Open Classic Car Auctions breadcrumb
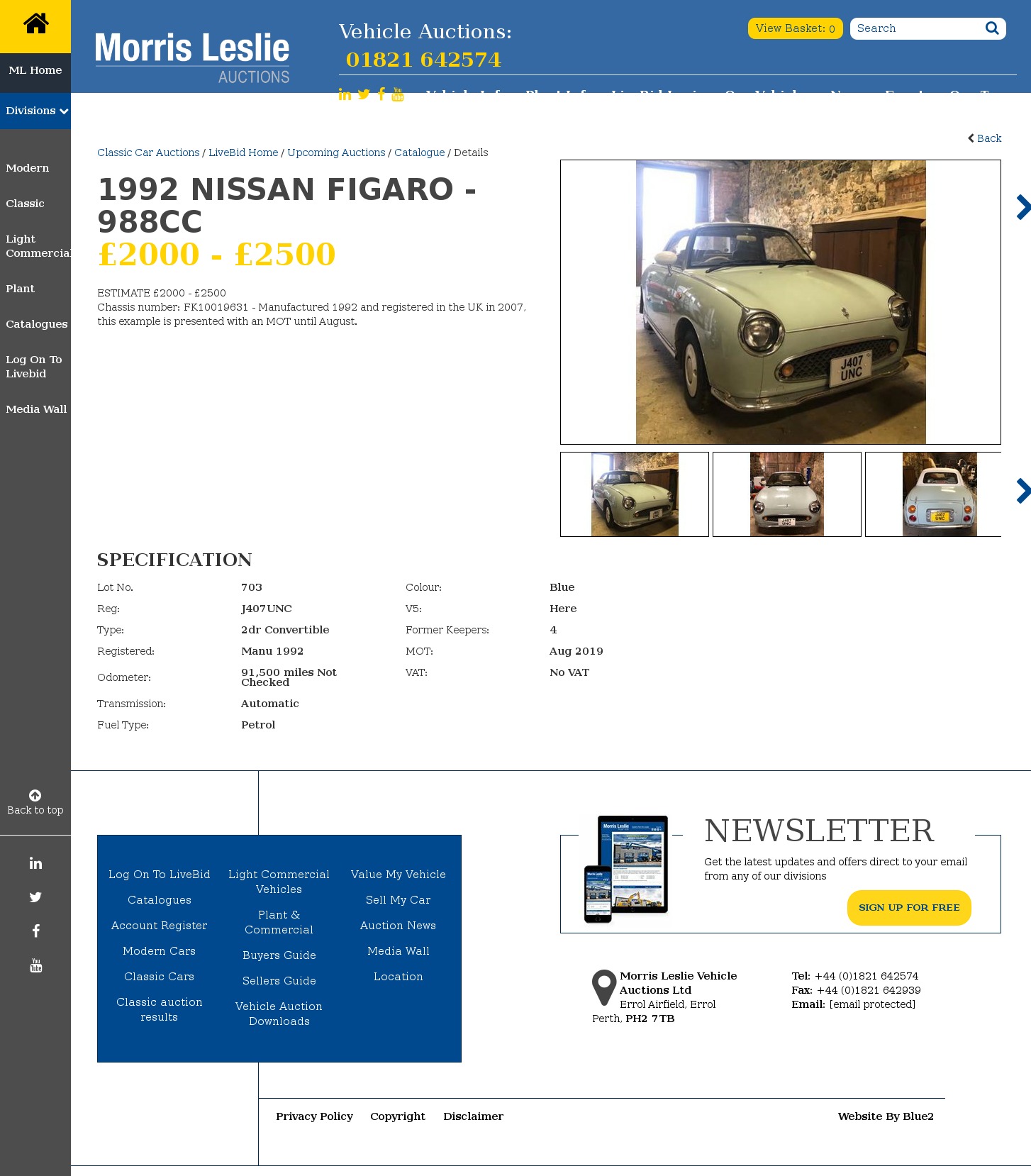The height and width of the screenshot is (1176, 1031). coord(148,152)
